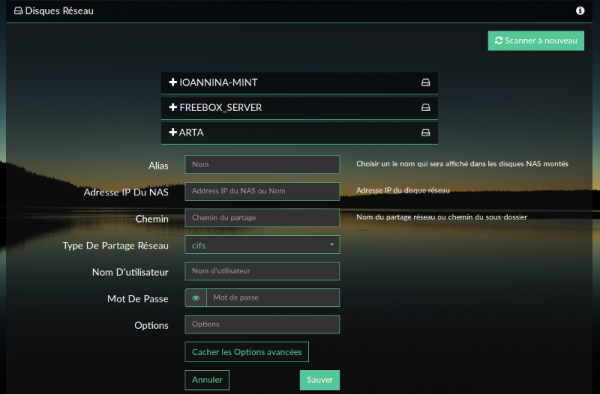The image size is (600, 394).
Task: Focus the Alias name field
Action: (x=262, y=164)
